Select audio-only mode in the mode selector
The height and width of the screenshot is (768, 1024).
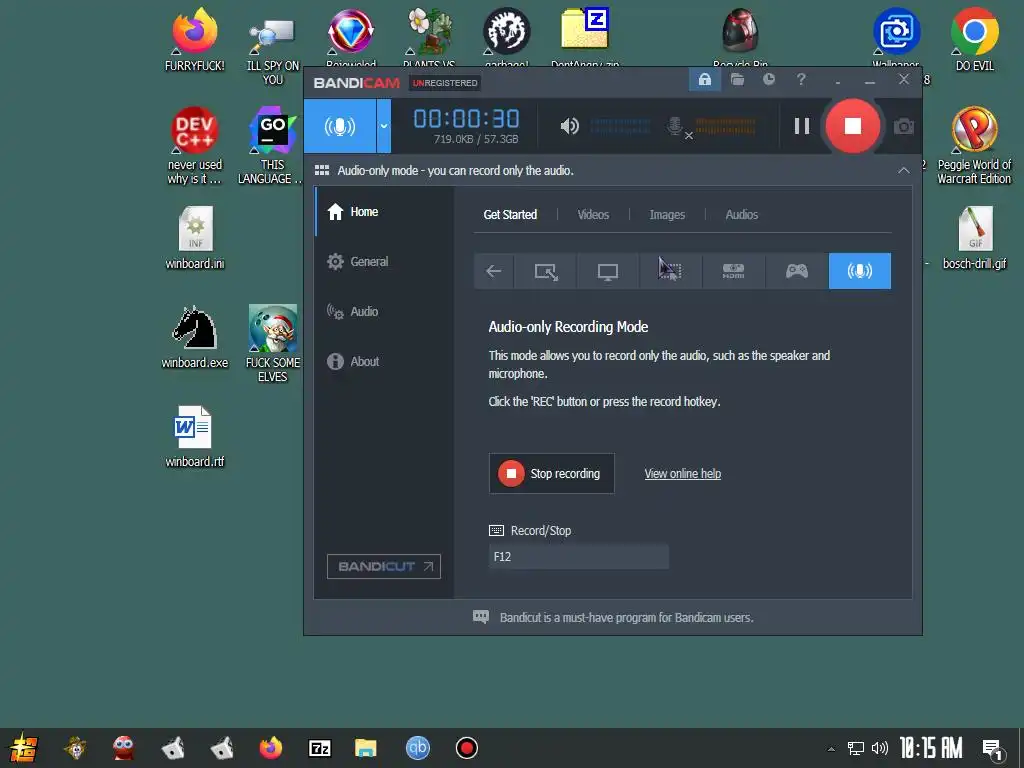pyautogui.click(x=859, y=271)
